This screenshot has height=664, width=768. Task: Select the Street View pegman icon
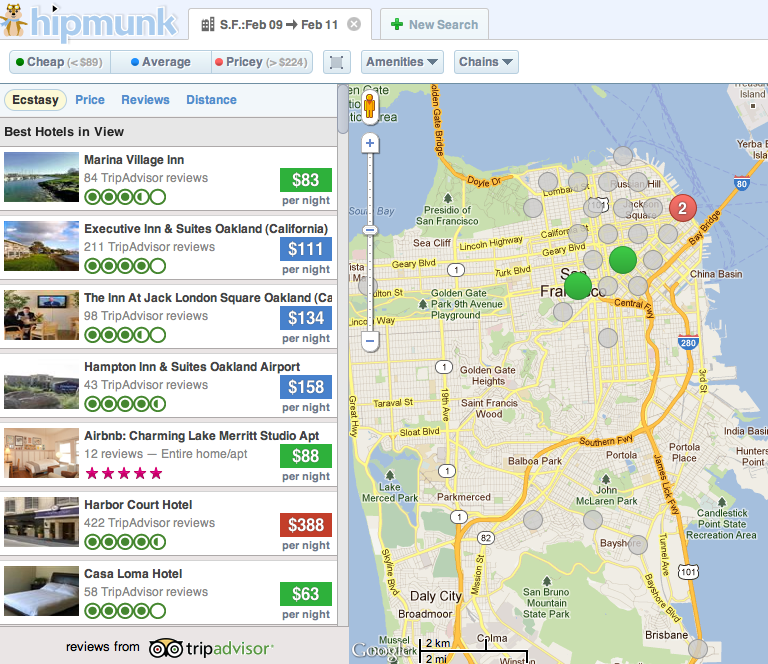(370, 107)
